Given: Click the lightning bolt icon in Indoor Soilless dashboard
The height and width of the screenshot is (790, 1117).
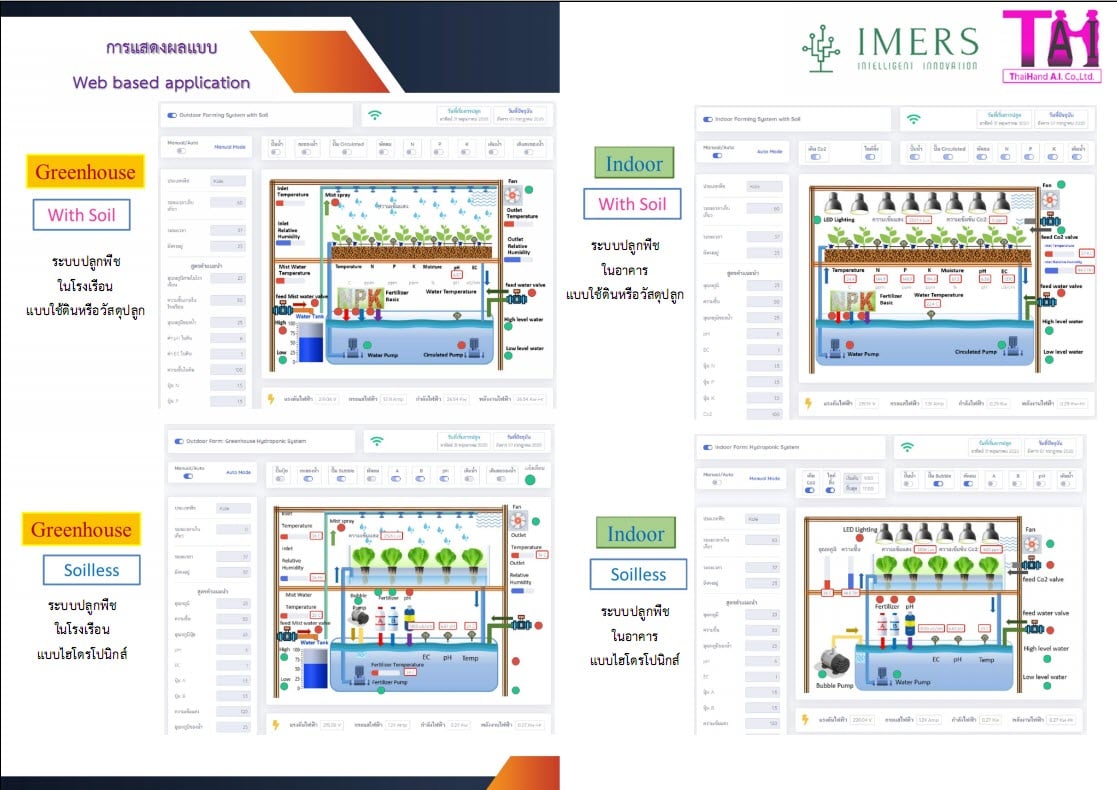Looking at the screenshot, I should click(805, 719).
